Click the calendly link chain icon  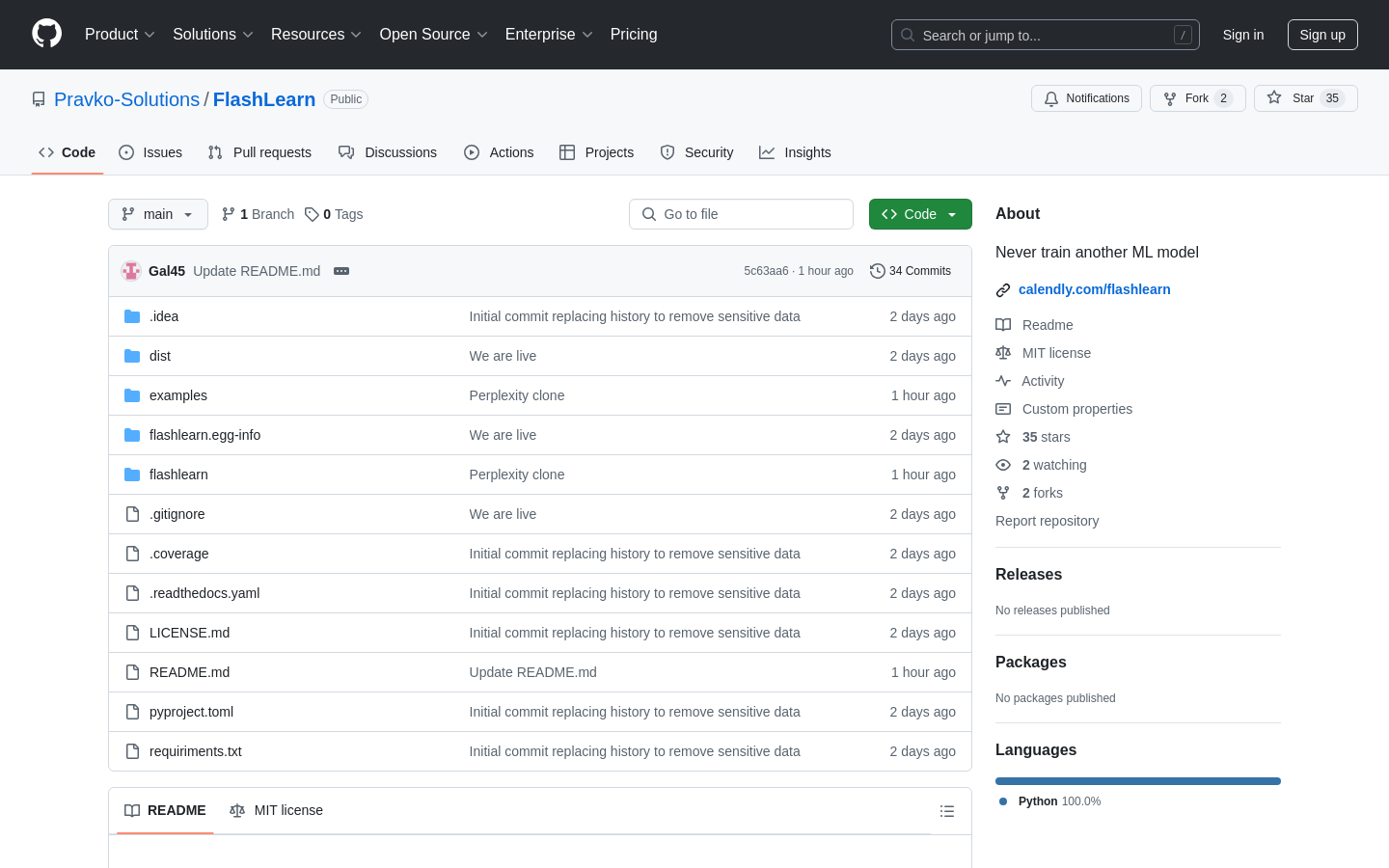tap(1003, 289)
